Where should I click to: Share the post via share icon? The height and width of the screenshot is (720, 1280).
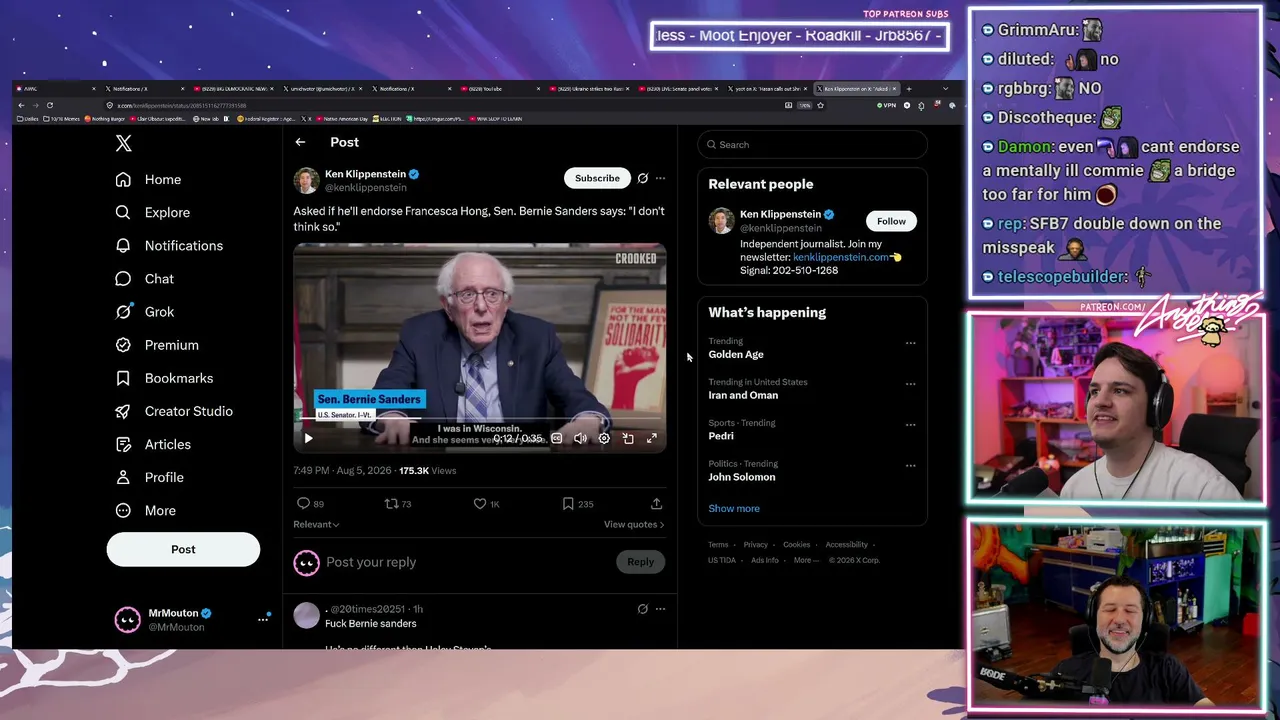[x=656, y=504]
